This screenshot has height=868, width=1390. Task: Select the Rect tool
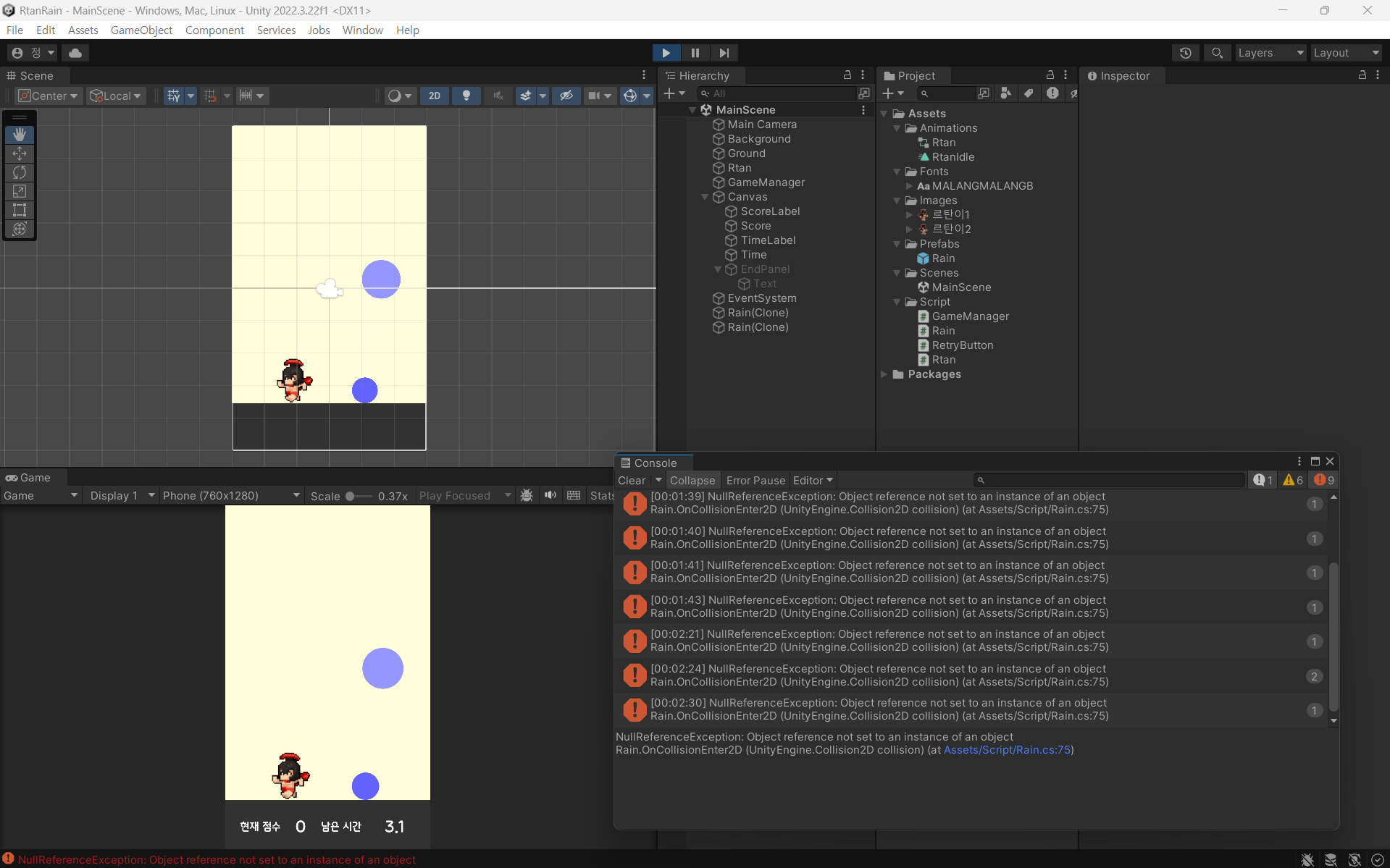pyautogui.click(x=20, y=210)
